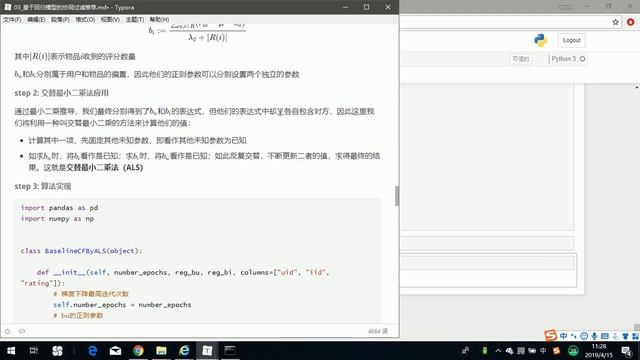Open the Sogou toolbox grid icon

(635, 336)
